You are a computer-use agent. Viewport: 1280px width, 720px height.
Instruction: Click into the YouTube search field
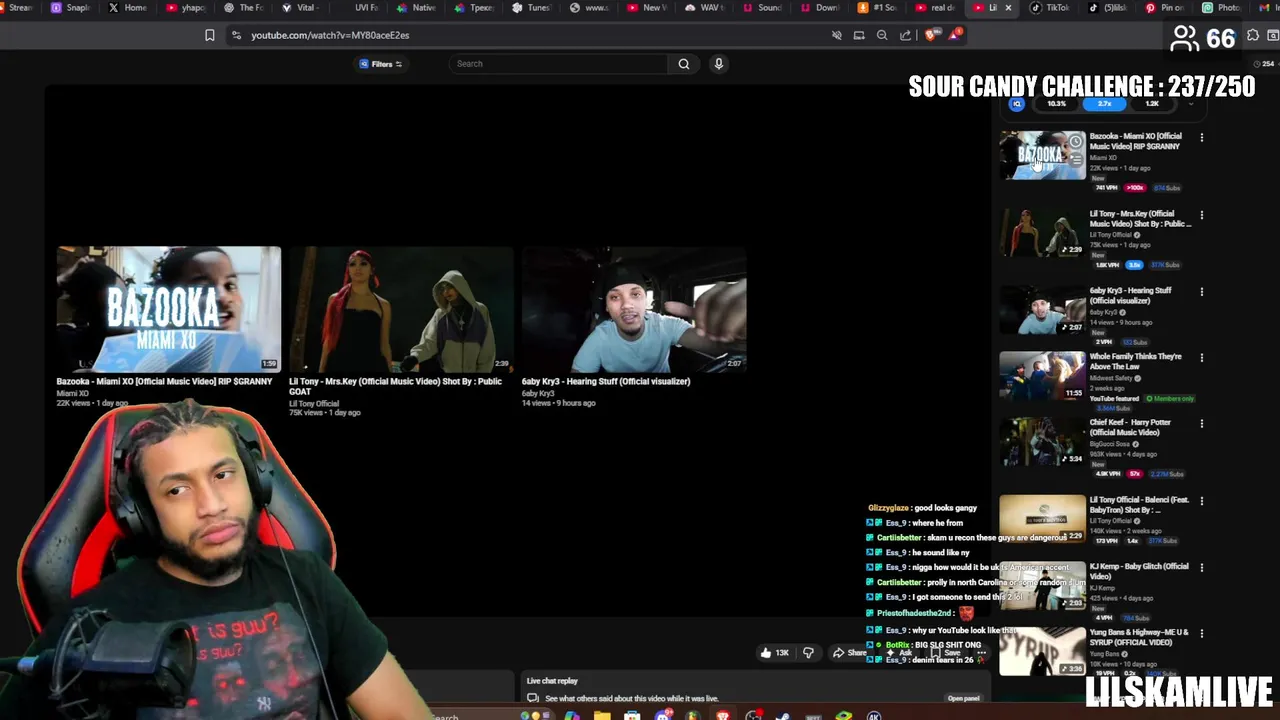coord(557,64)
